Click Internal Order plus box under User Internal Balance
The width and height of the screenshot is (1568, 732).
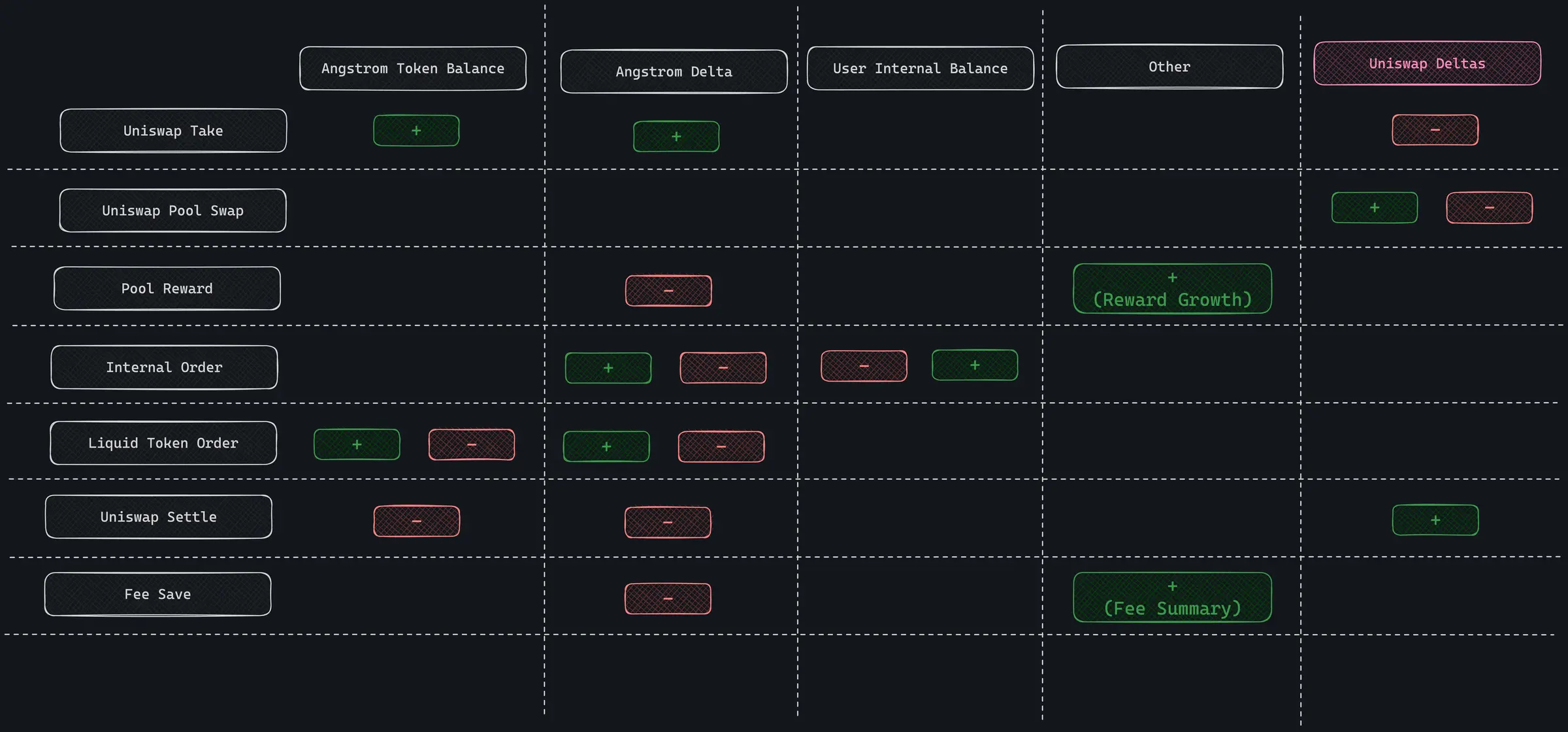975,365
